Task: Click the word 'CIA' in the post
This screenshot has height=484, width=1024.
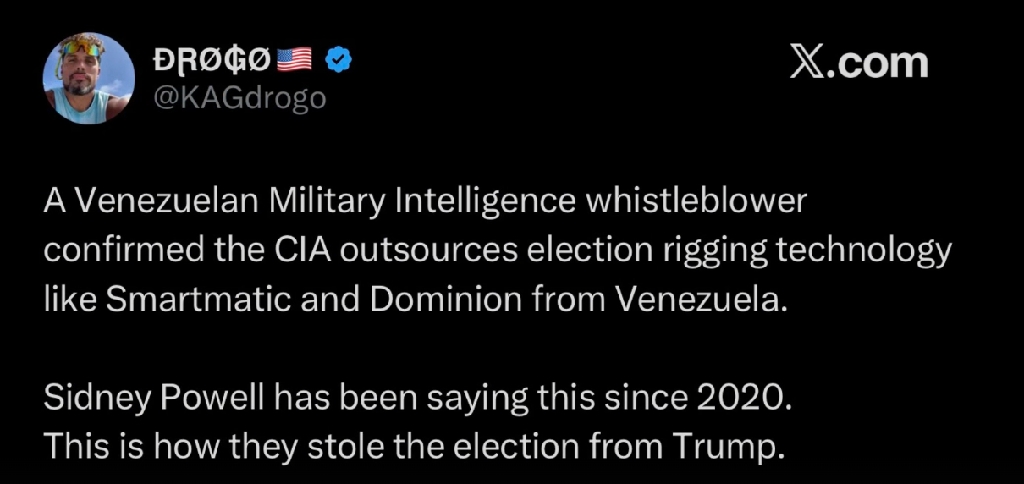Action: [303, 250]
